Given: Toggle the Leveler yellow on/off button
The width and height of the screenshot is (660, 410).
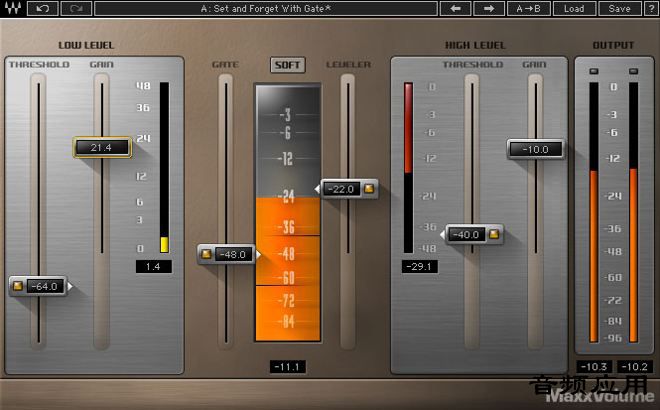Looking at the screenshot, I should 369,189.
